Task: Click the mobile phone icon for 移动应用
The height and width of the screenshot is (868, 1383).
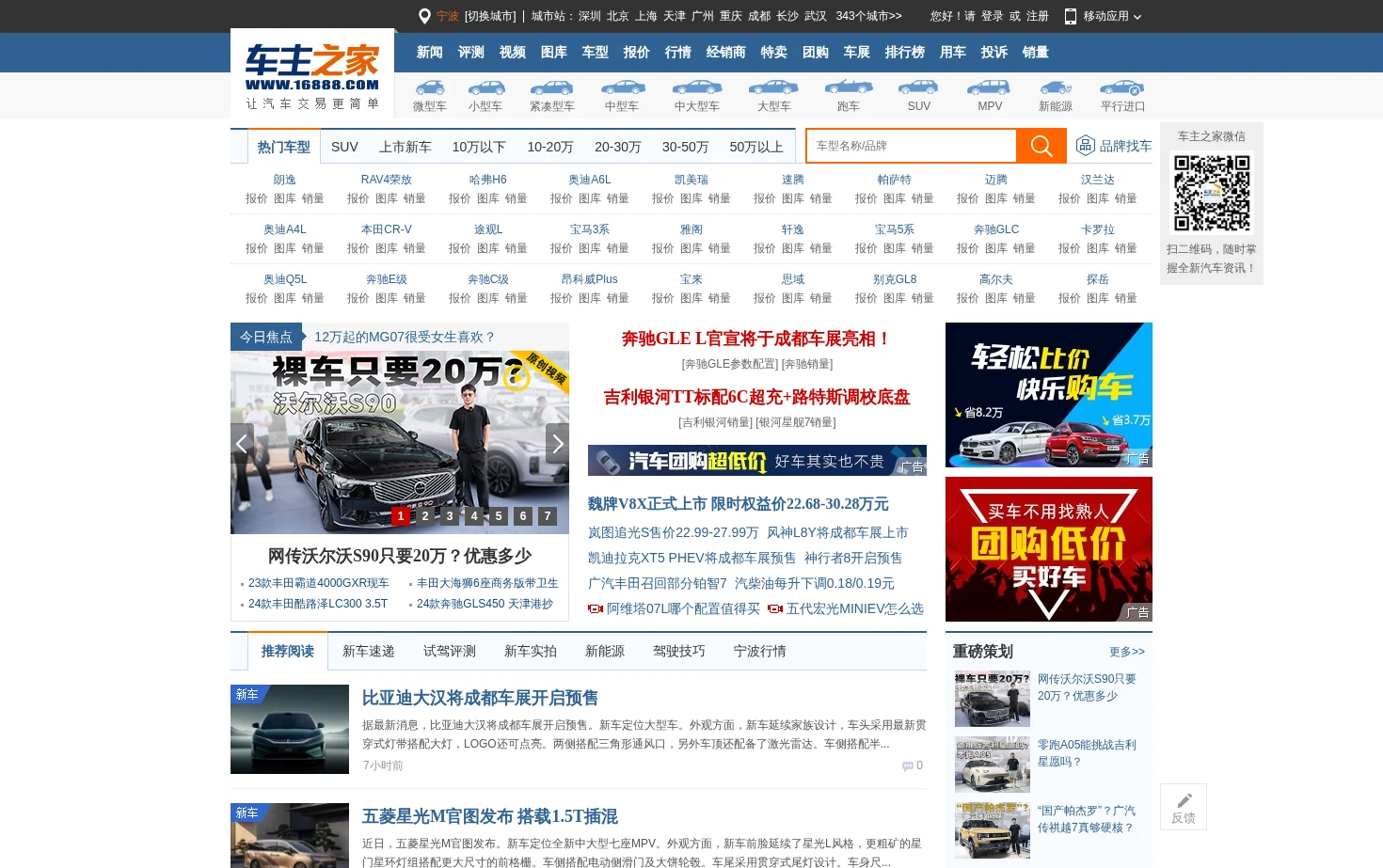Action: 1071,16
